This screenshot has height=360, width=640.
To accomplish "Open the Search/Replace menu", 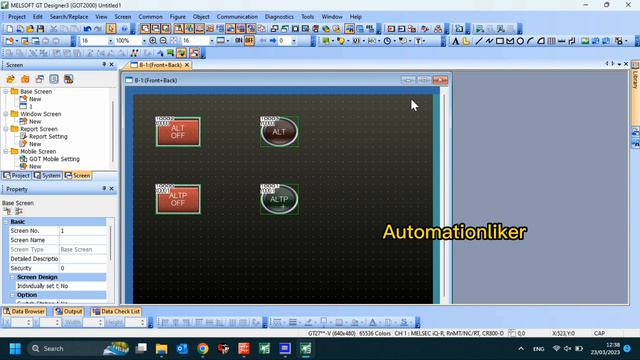I will click(x=69, y=17).
